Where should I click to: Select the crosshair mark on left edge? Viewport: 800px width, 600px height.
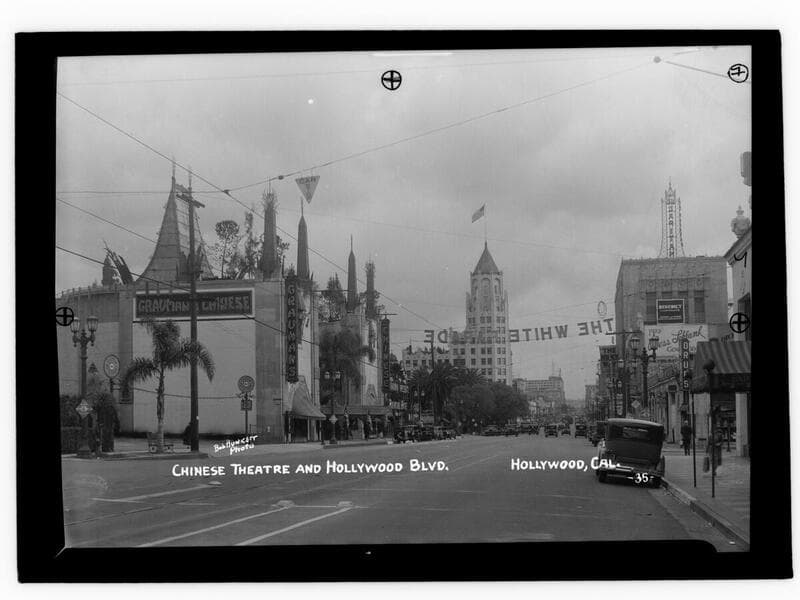click(x=65, y=316)
